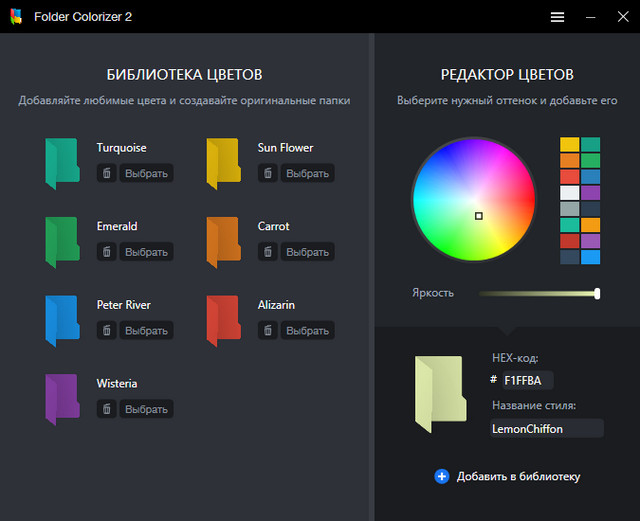Click the purple Wisteria folder thumbnail
Screen dimensions: 640x521
(x=61, y=398)
